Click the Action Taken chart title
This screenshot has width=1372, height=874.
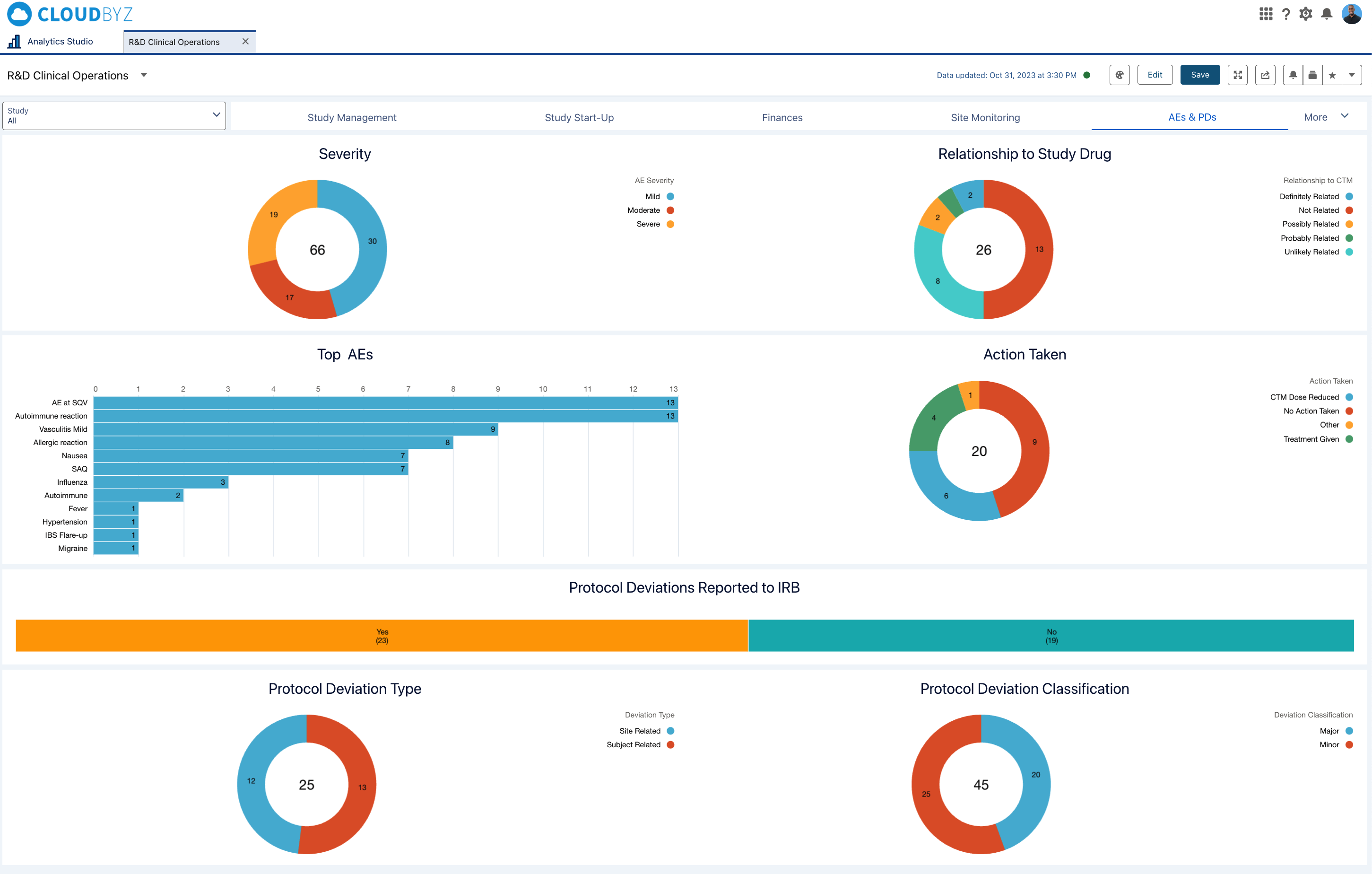coord(1025,354)
